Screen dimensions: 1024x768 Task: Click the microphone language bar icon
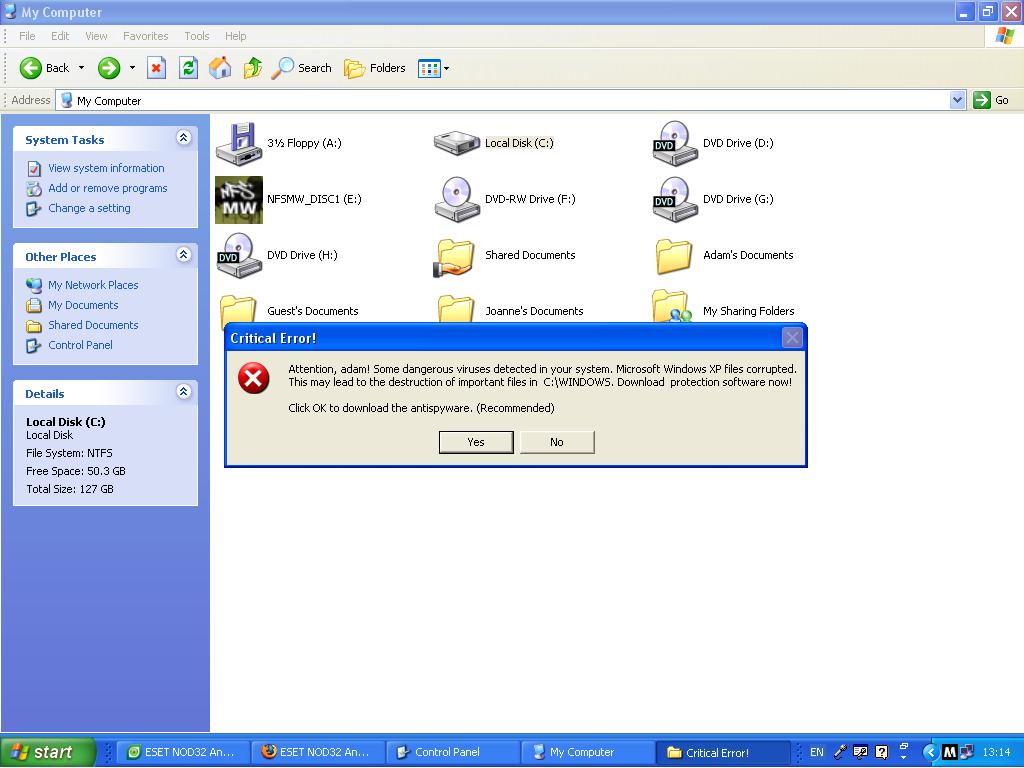tap(840, 752)
